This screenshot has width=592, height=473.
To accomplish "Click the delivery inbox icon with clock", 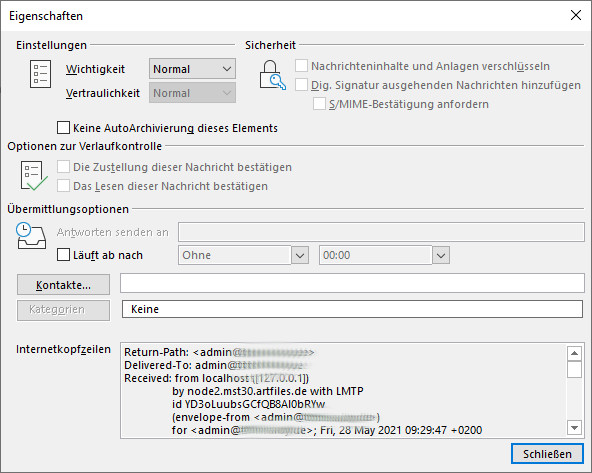I will point(31,236).
